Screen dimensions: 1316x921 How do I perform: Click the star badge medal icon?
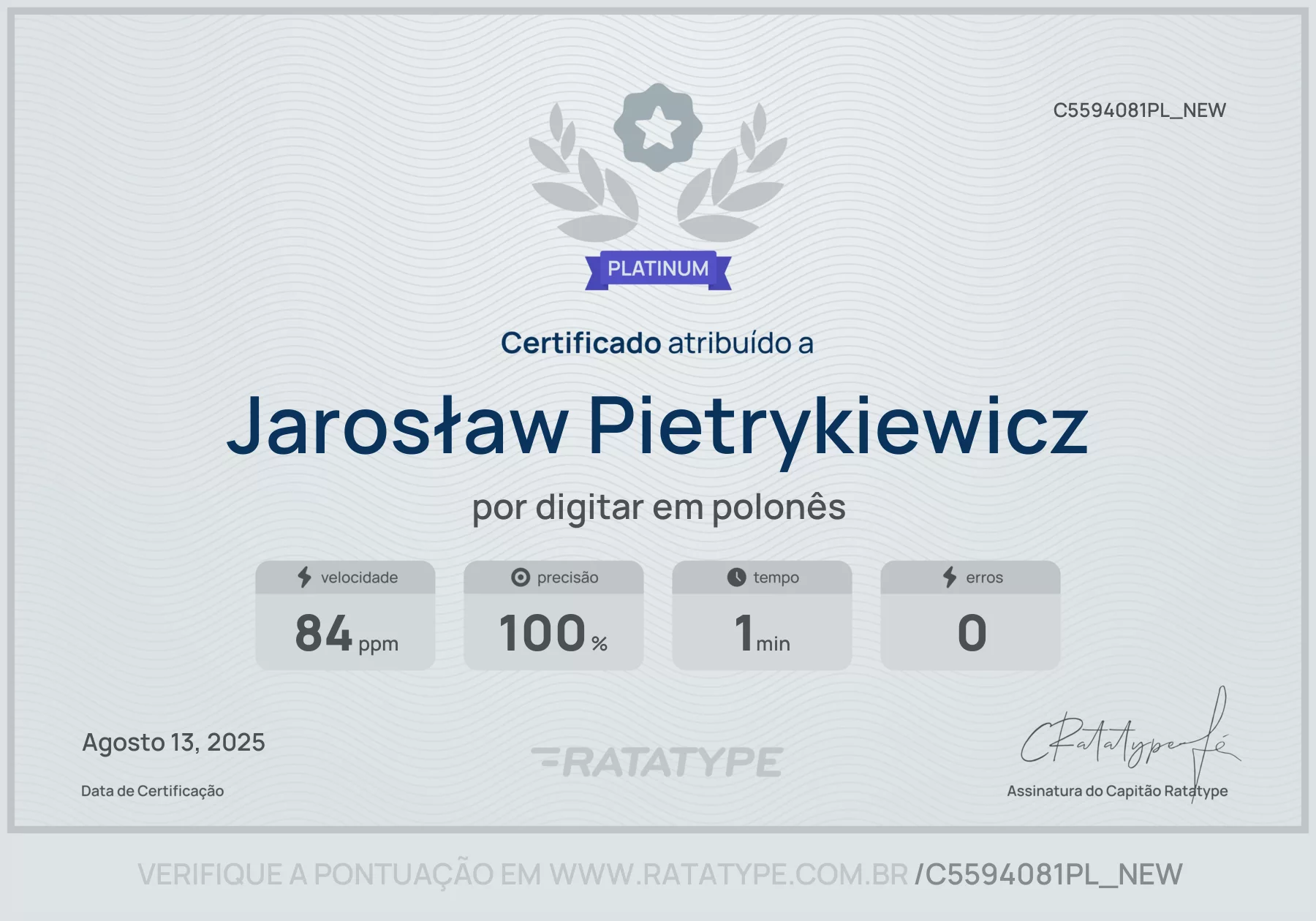click(658, 127)
